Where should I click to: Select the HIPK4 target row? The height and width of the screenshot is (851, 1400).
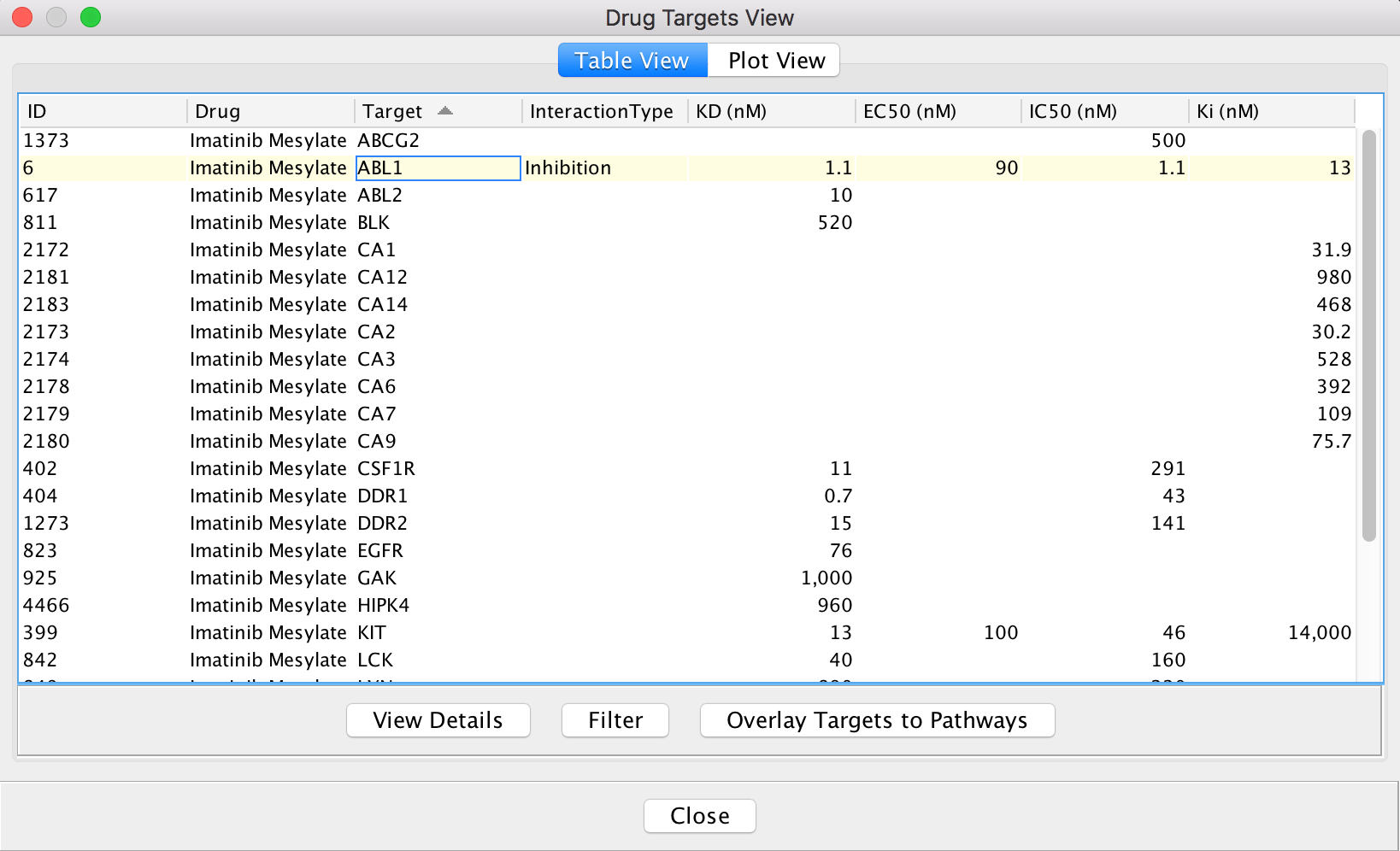[688, 606]
